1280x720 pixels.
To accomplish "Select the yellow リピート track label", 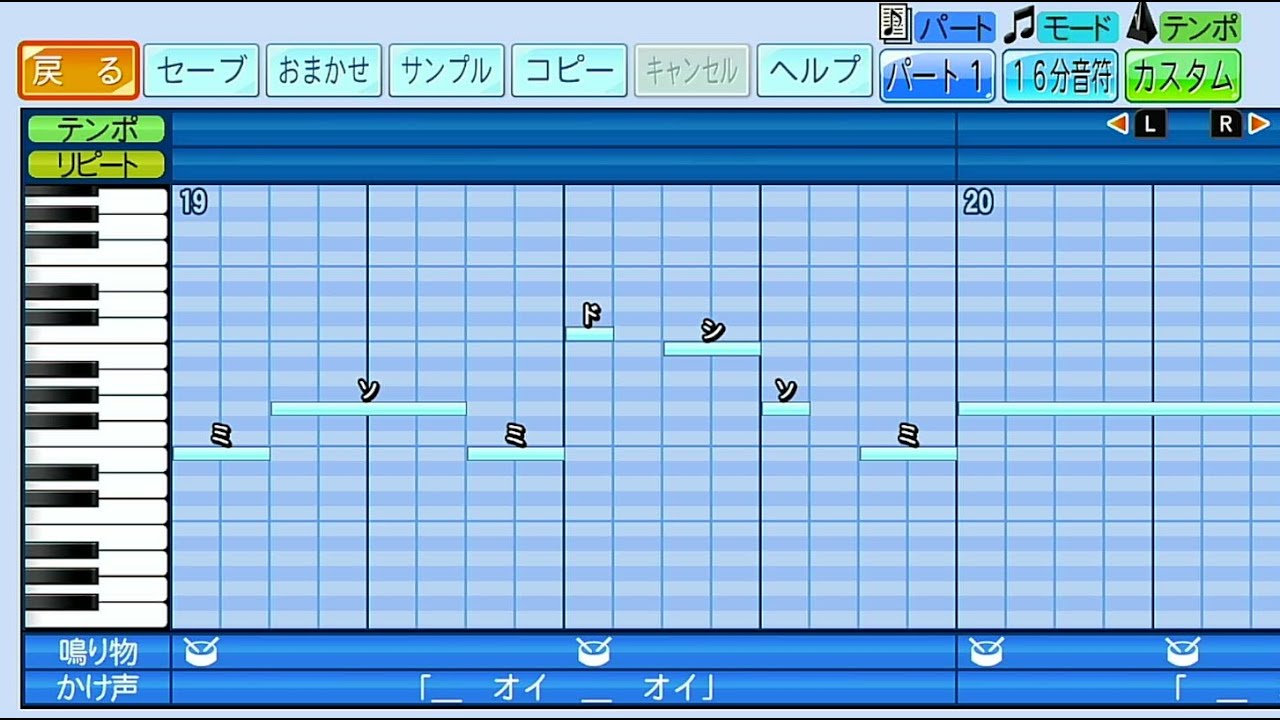I will point(96,164).
